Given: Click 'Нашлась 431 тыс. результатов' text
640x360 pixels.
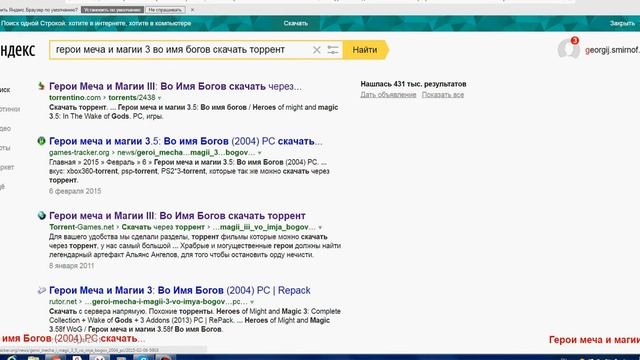Looking at the screenshot, I should (413, 84).
